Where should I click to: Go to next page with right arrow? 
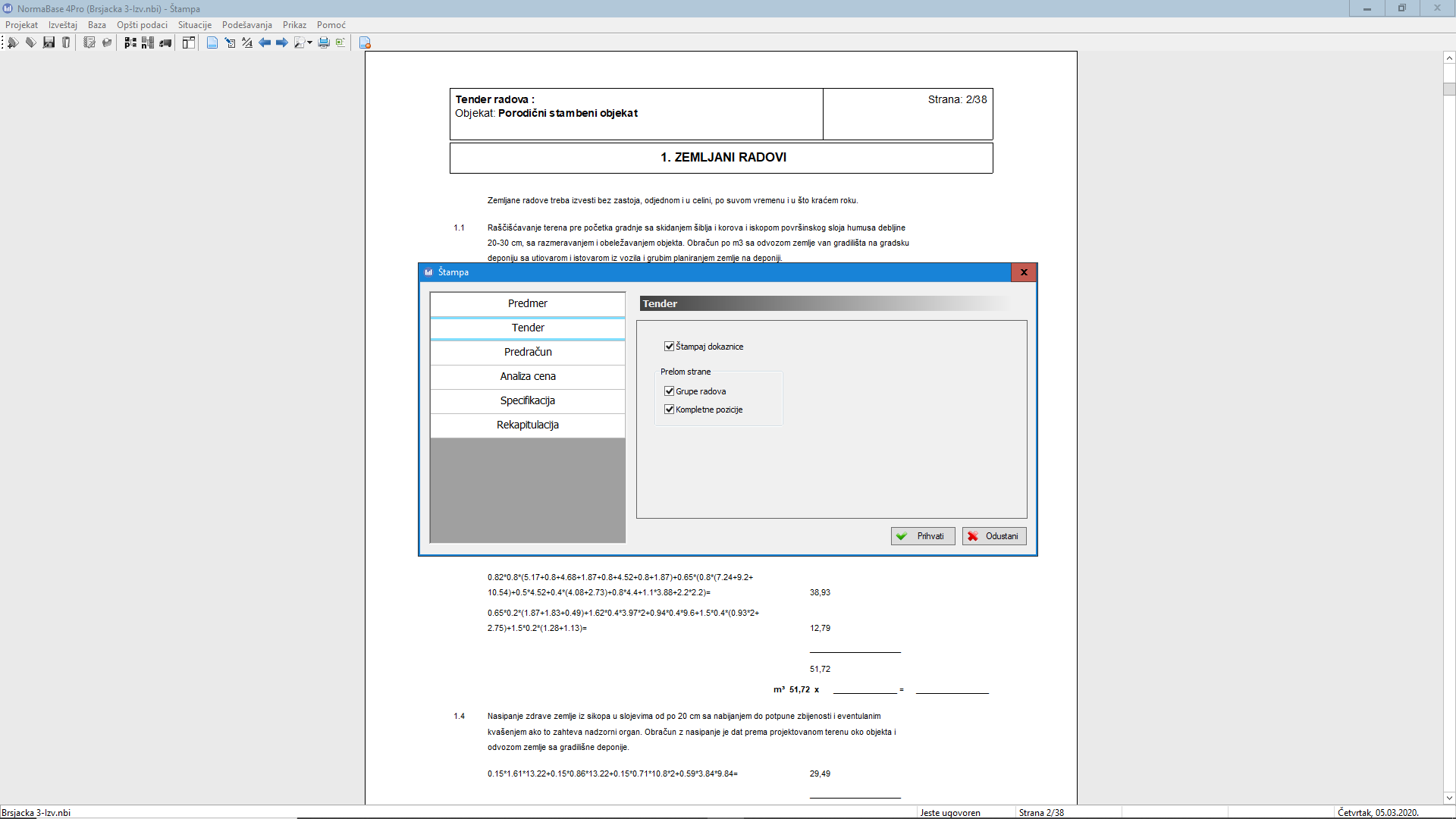(x=281, y=42)
